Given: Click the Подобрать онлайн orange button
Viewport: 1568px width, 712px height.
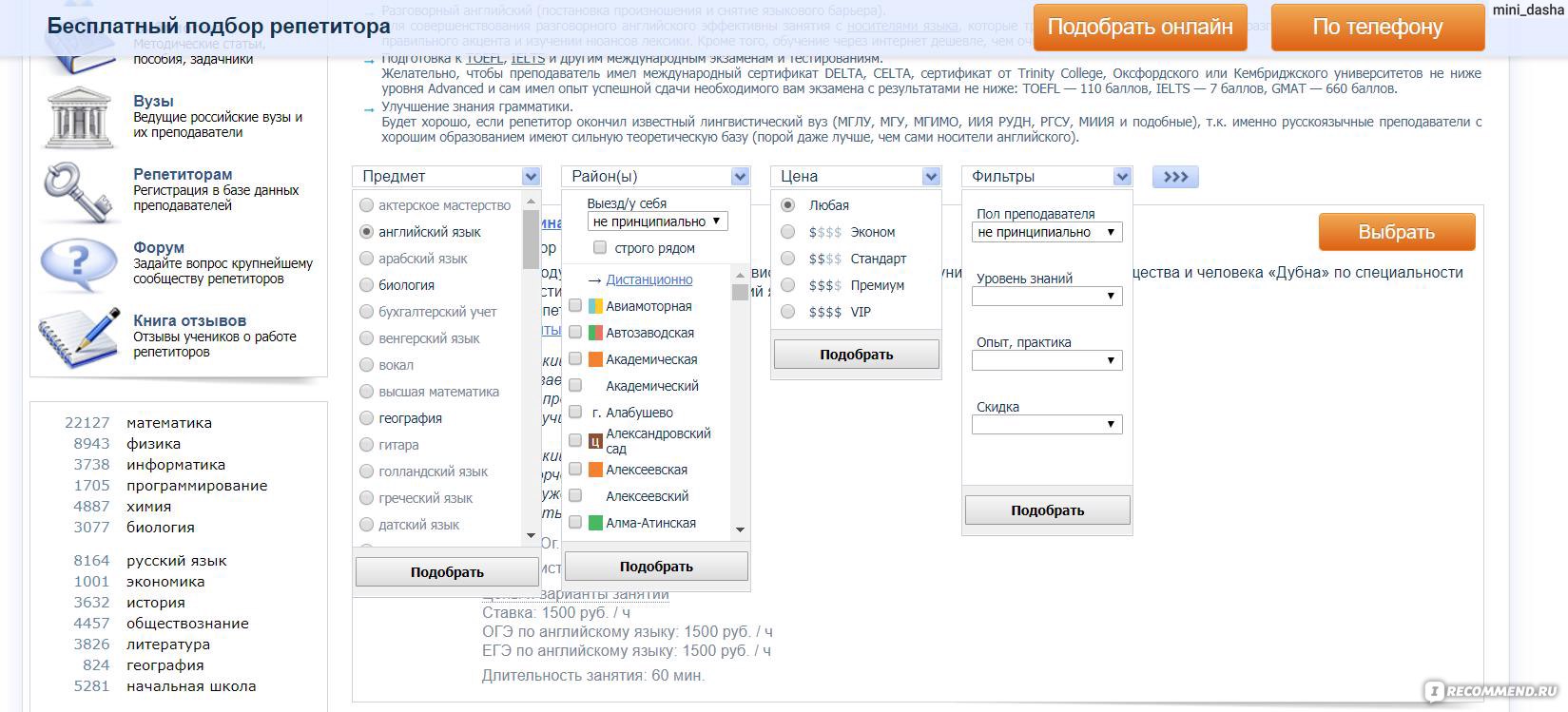Looking at the screenshot, I should tap(1140, 27).
